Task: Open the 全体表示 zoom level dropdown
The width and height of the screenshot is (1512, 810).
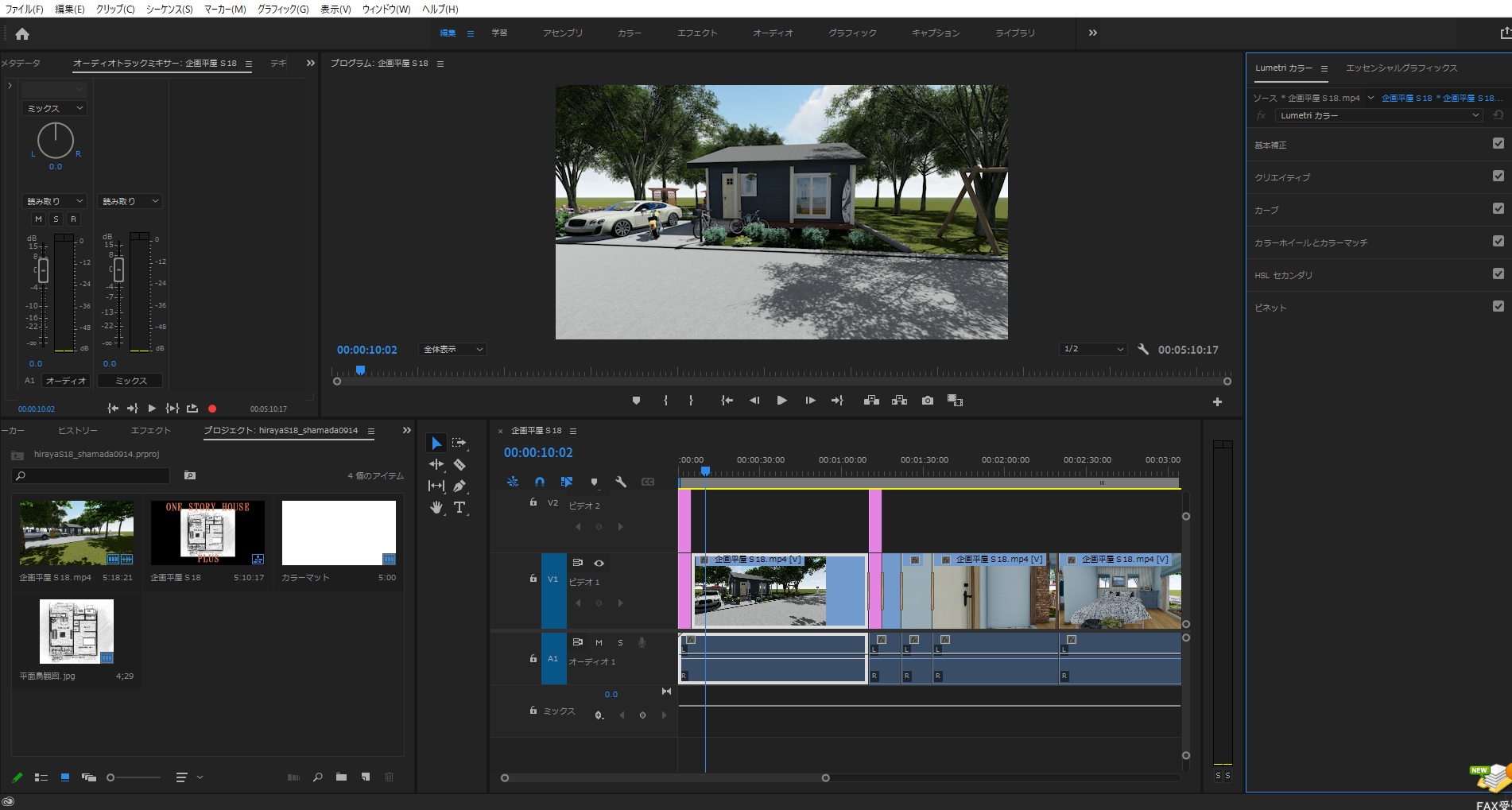Action: [452, 349]
